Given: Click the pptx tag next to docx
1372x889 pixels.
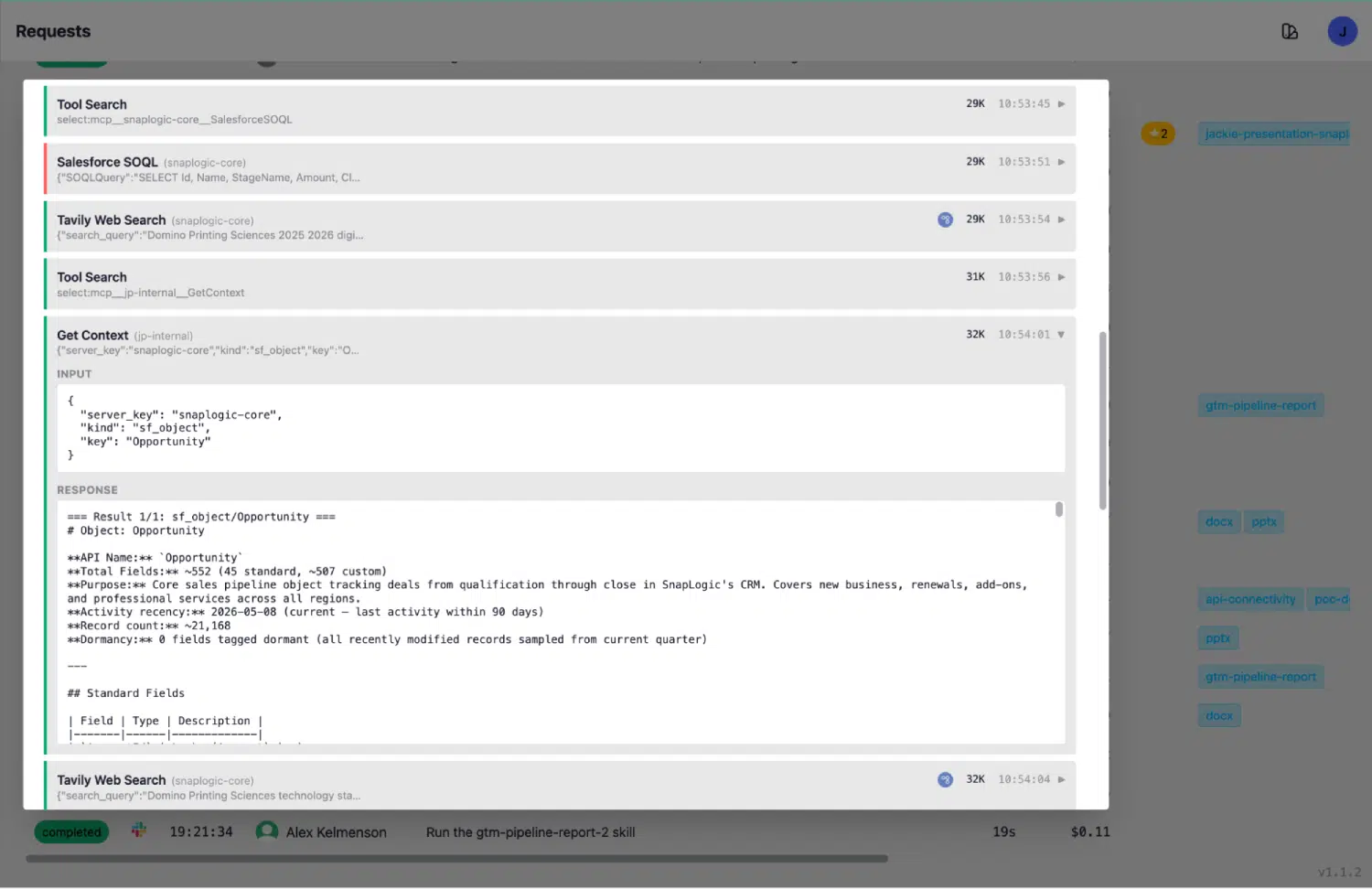Looking at the screenshot, I should pos(1264,522).
